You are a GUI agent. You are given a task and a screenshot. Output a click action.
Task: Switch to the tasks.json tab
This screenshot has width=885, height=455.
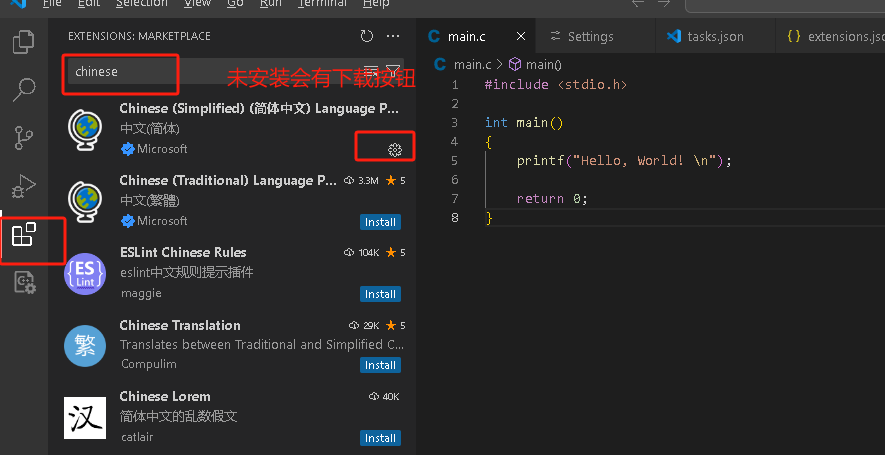coord(716,37)
